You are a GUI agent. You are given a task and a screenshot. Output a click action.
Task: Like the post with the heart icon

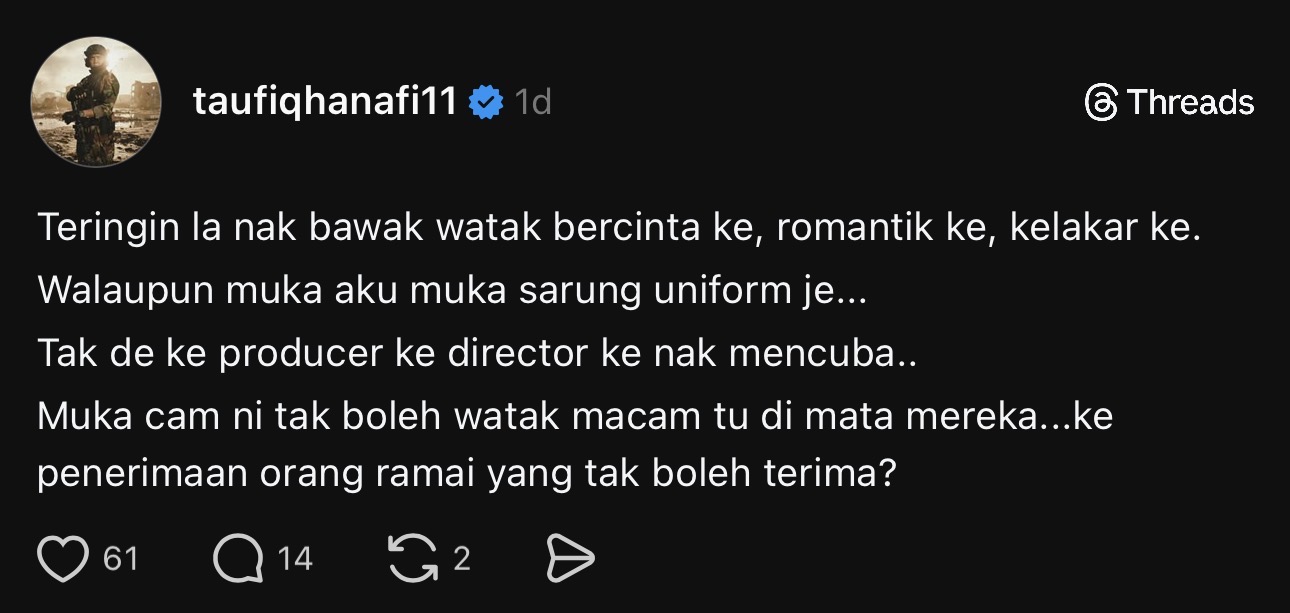click(x=63, y=559)
